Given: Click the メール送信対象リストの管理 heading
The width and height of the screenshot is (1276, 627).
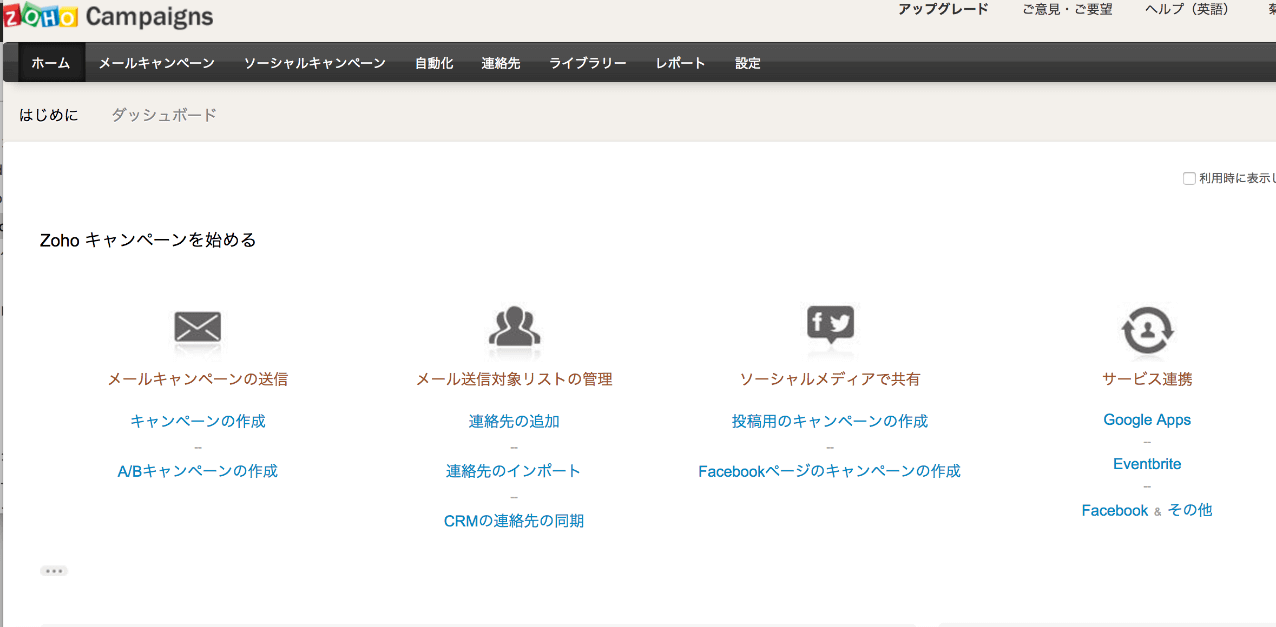Looking at the screenshot, I should pos(514,379).
